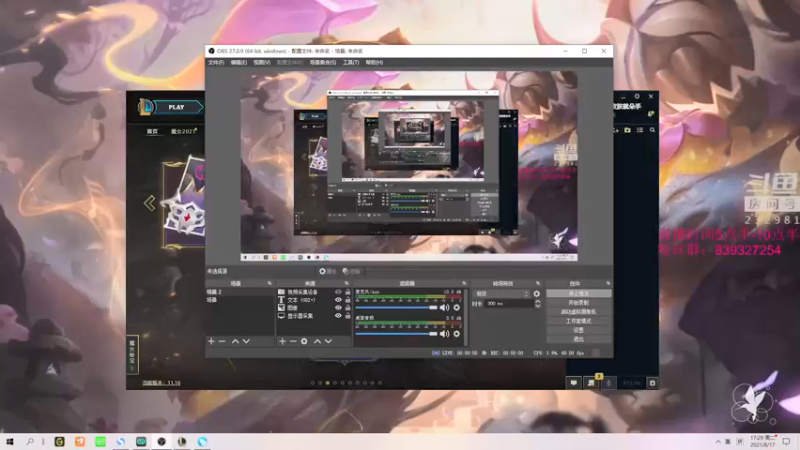Screen dimensions: 800x450
Task: Open notification center in system tray
Action: (786, 441)
